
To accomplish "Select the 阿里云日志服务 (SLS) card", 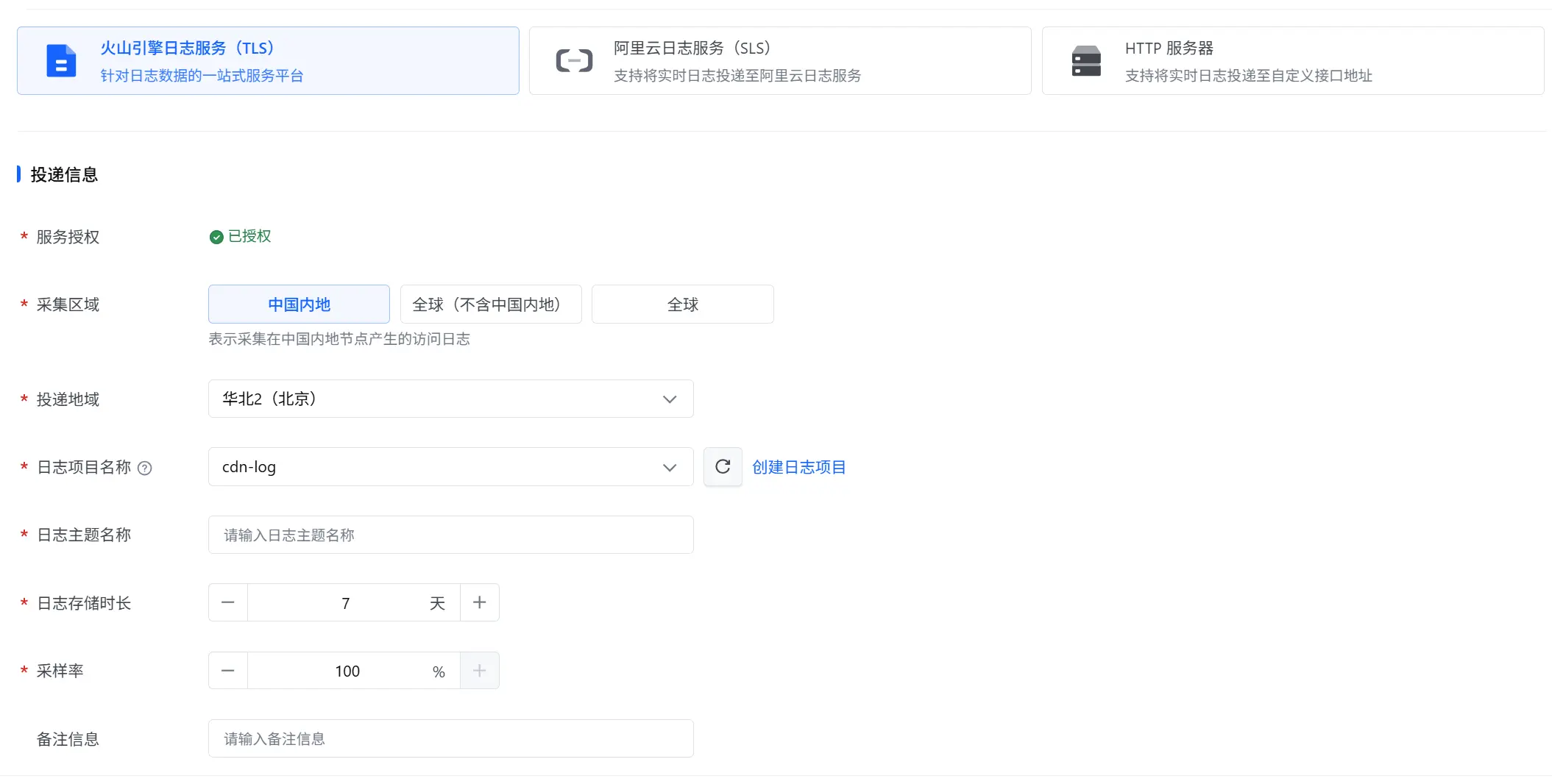I will pos(780,61).
